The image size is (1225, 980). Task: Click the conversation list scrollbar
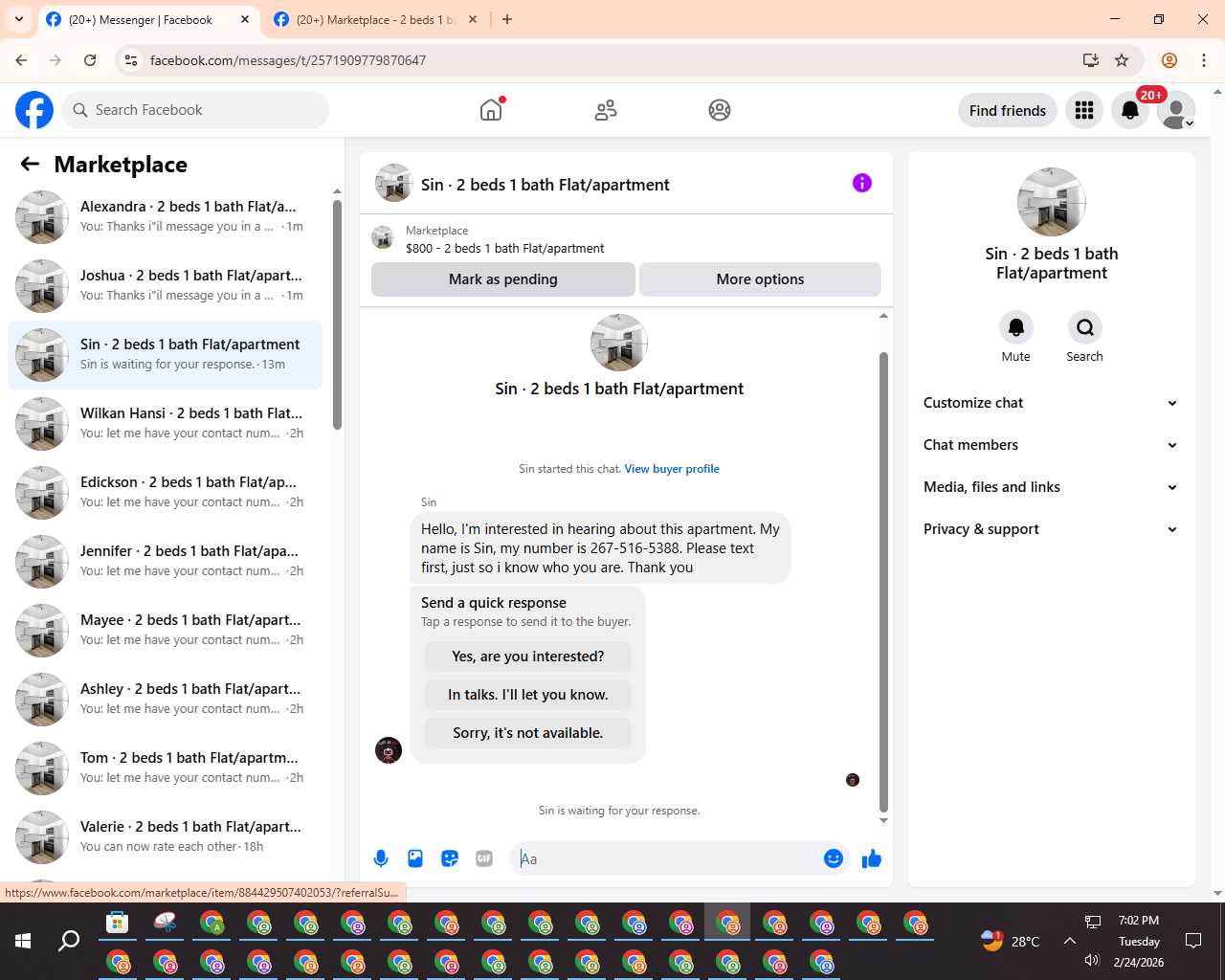337,314
